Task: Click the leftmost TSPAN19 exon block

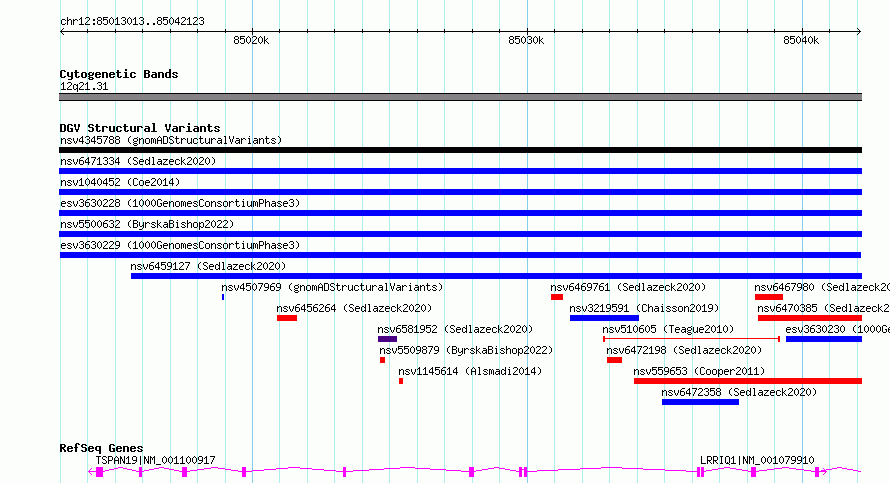Action: click(99, 472)
